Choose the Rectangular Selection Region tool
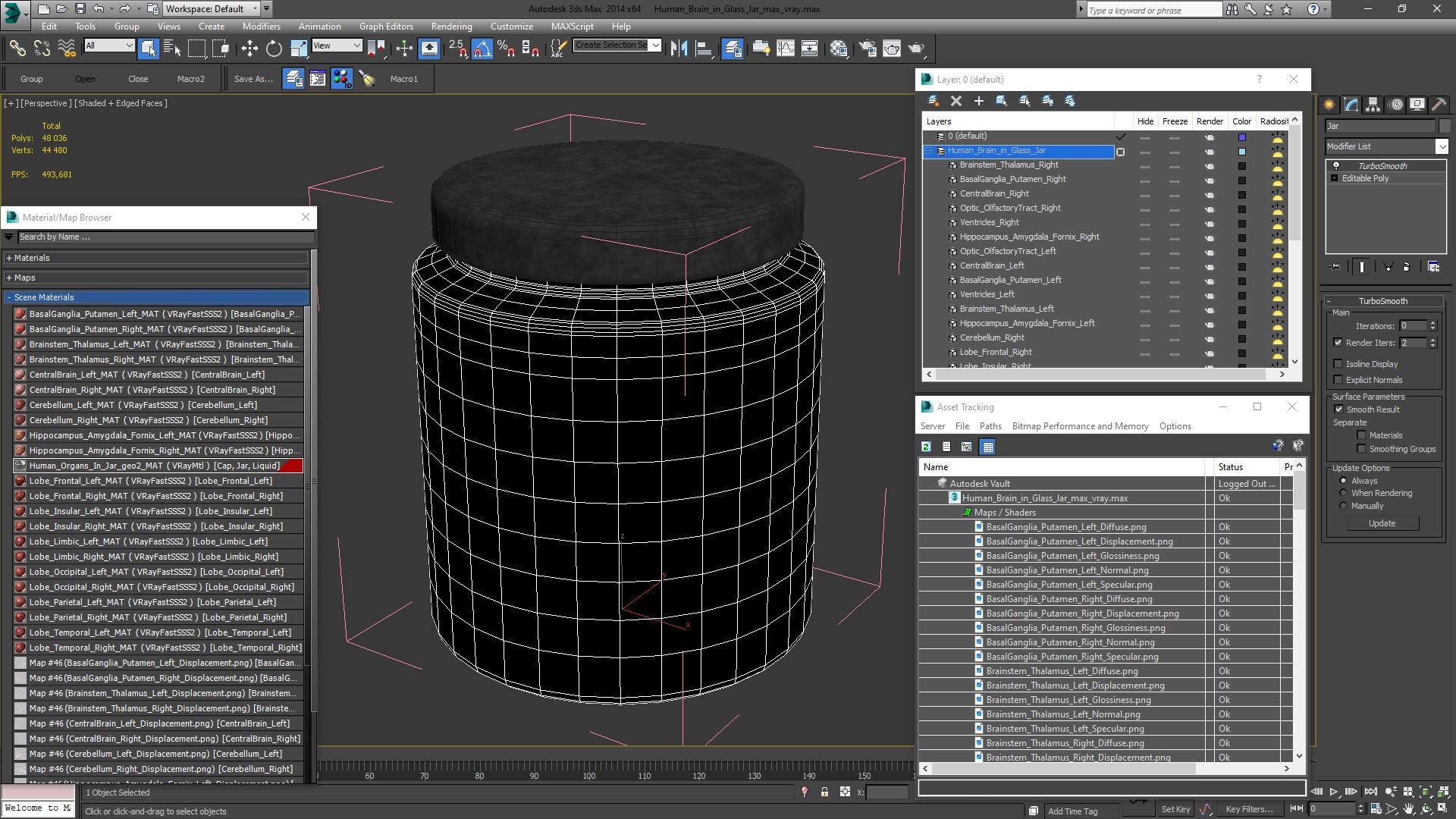 (x=196, y=49)
